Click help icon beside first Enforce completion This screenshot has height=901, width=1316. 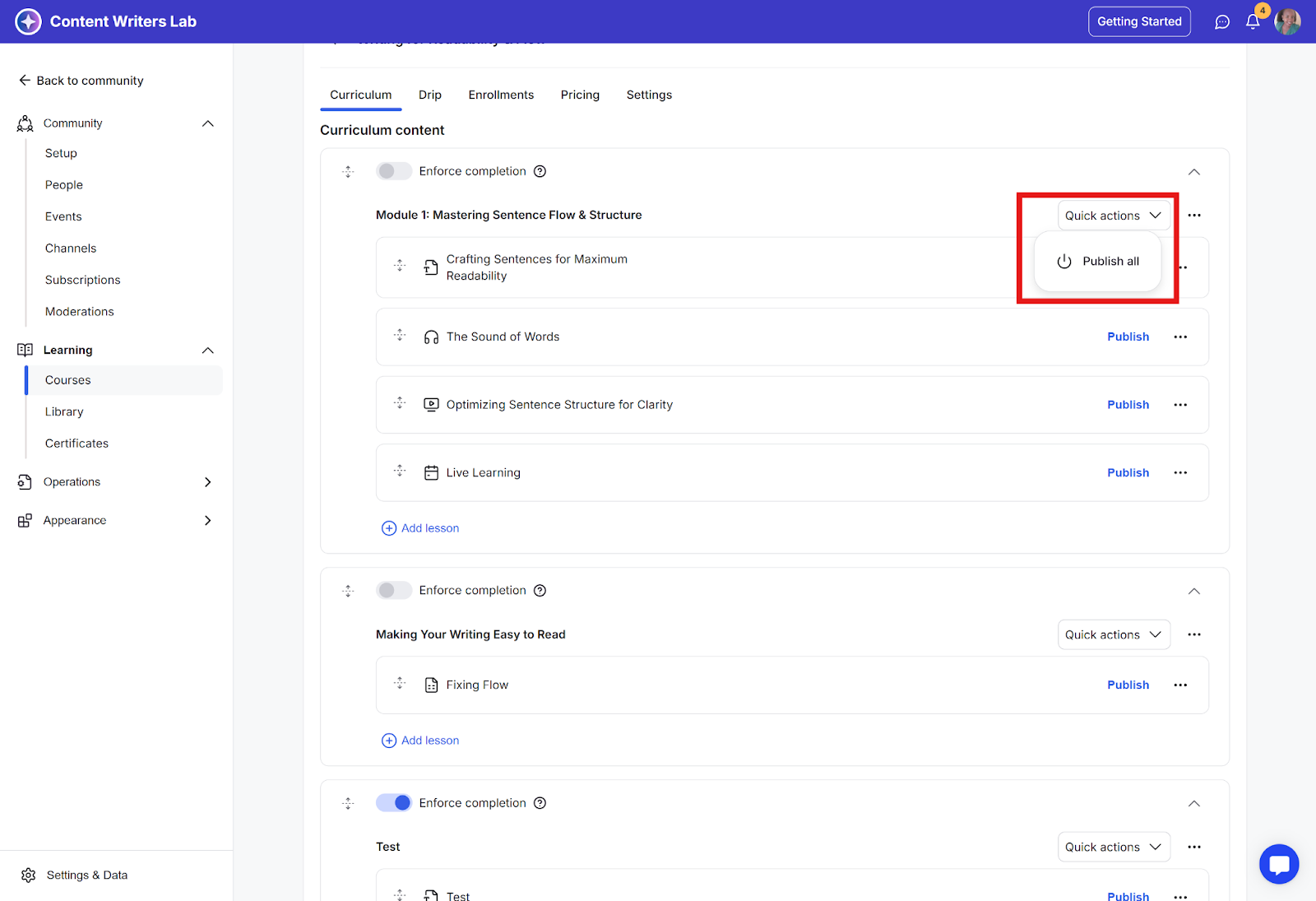coord(540,171)
